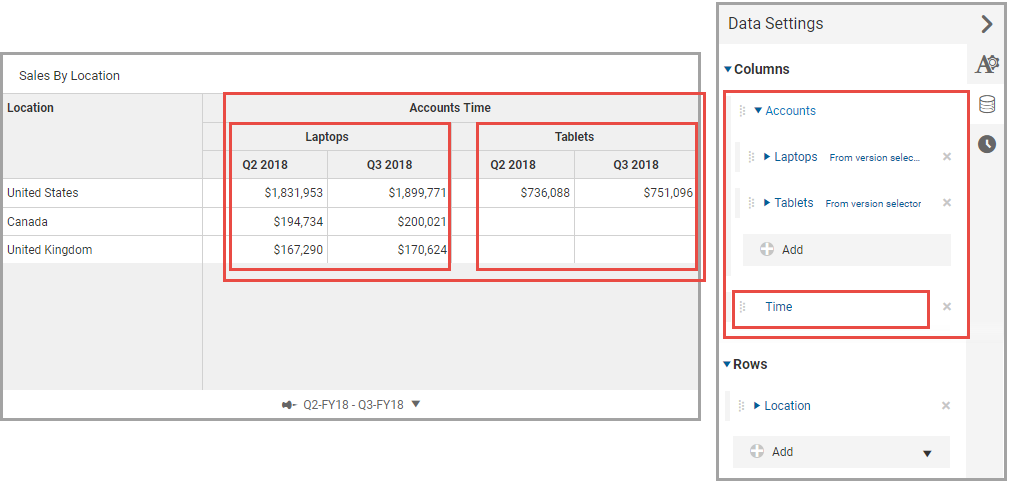Click Laptops 'From version selec...' text

pos(875,157)
